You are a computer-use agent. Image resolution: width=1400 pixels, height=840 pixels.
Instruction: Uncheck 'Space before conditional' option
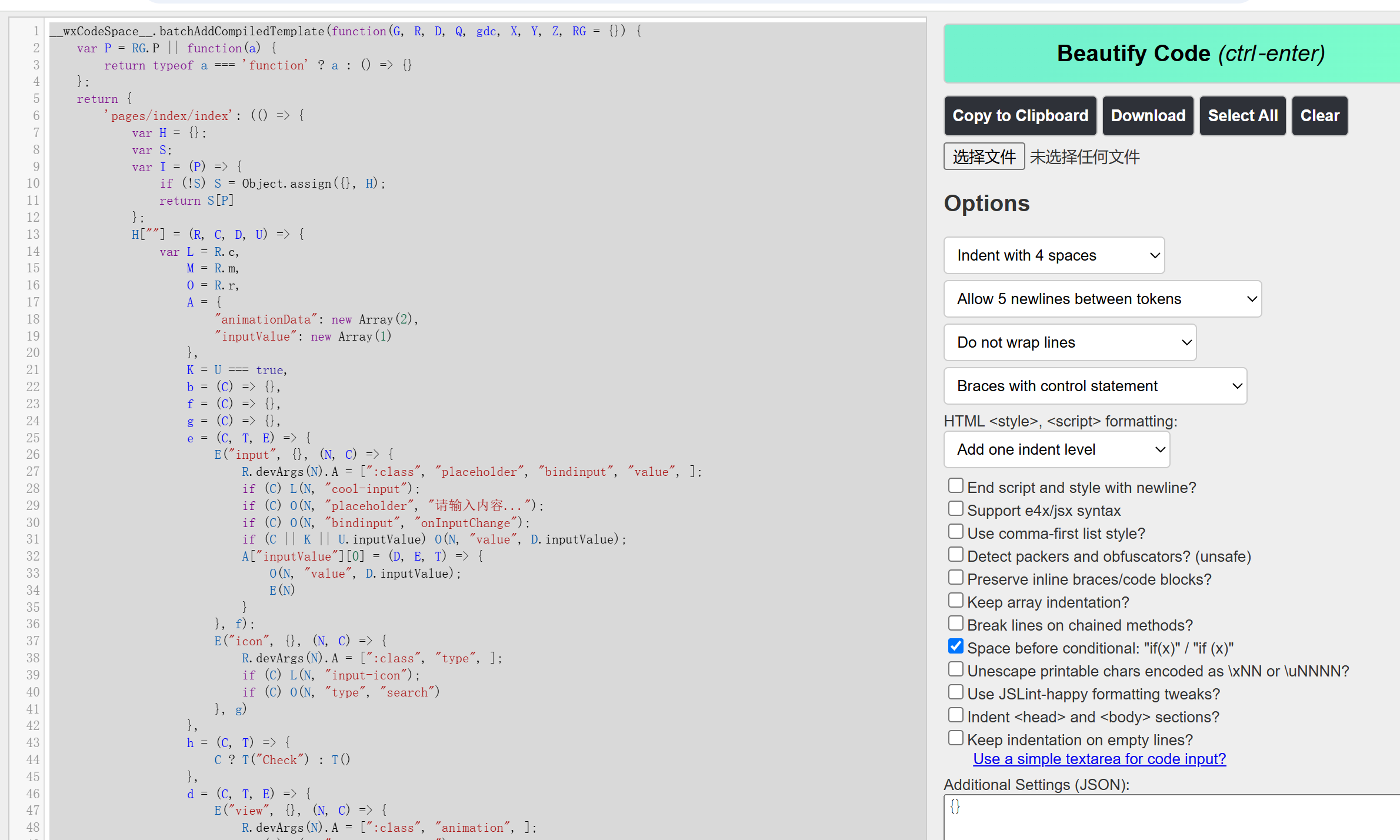click(956, 646)
